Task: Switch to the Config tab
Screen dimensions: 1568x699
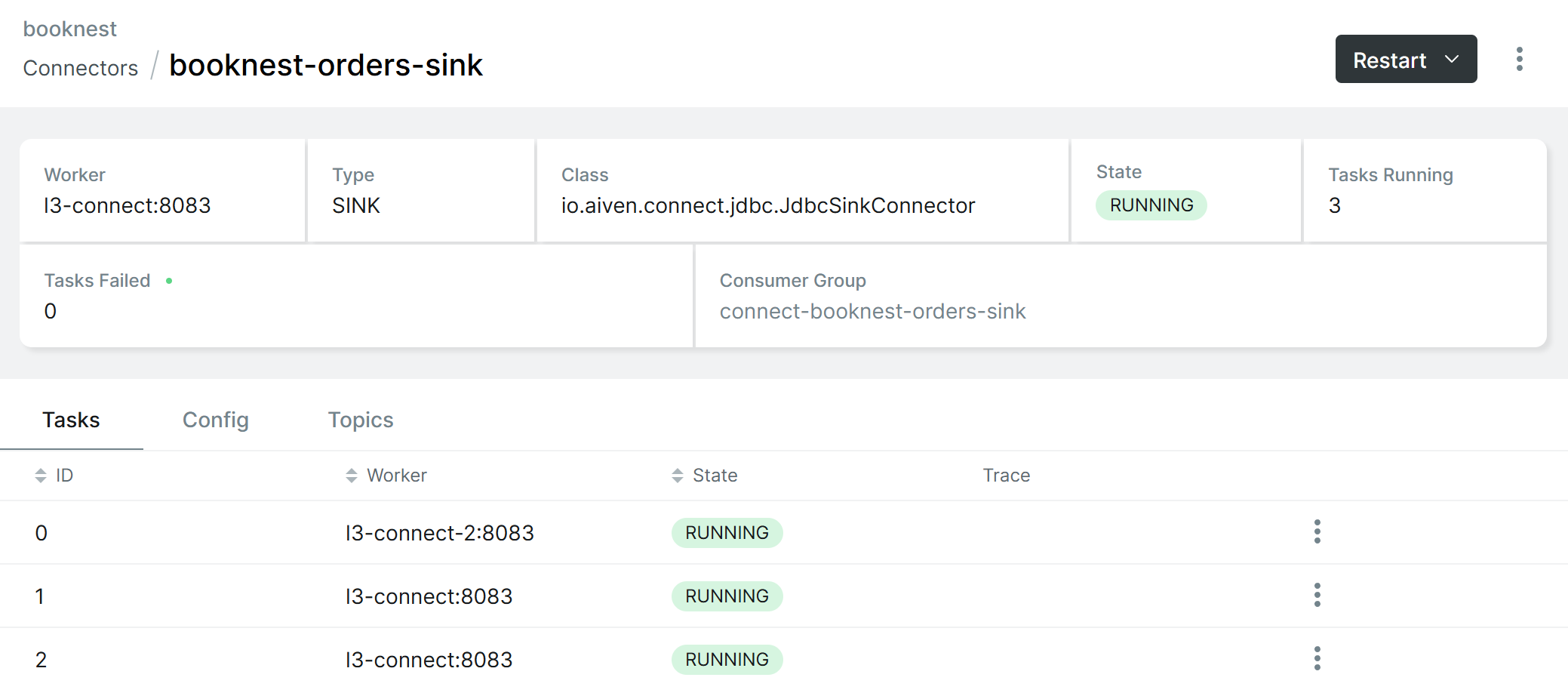Action: (216, 420)
